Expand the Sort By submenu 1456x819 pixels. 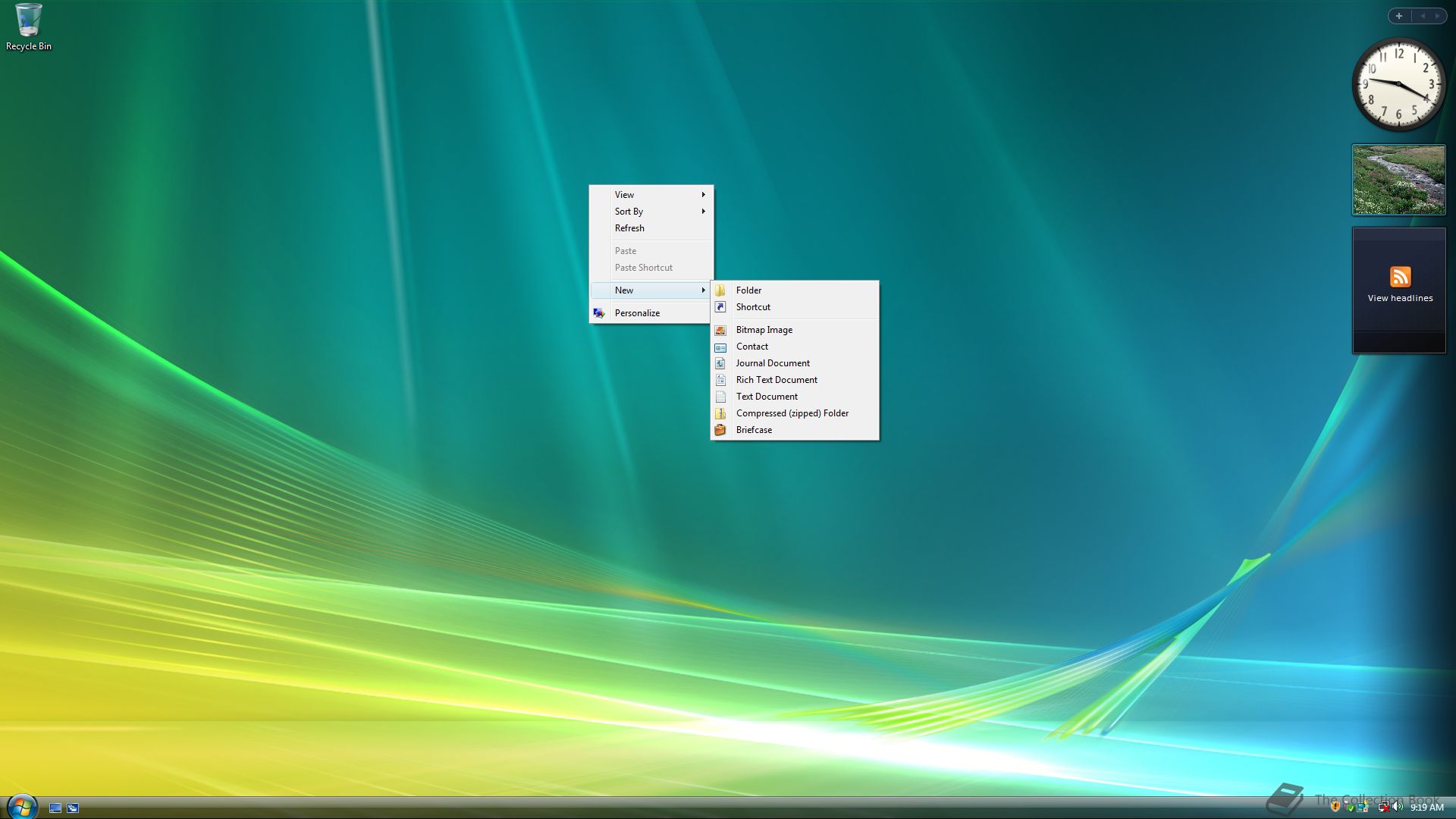coord(651,212)
